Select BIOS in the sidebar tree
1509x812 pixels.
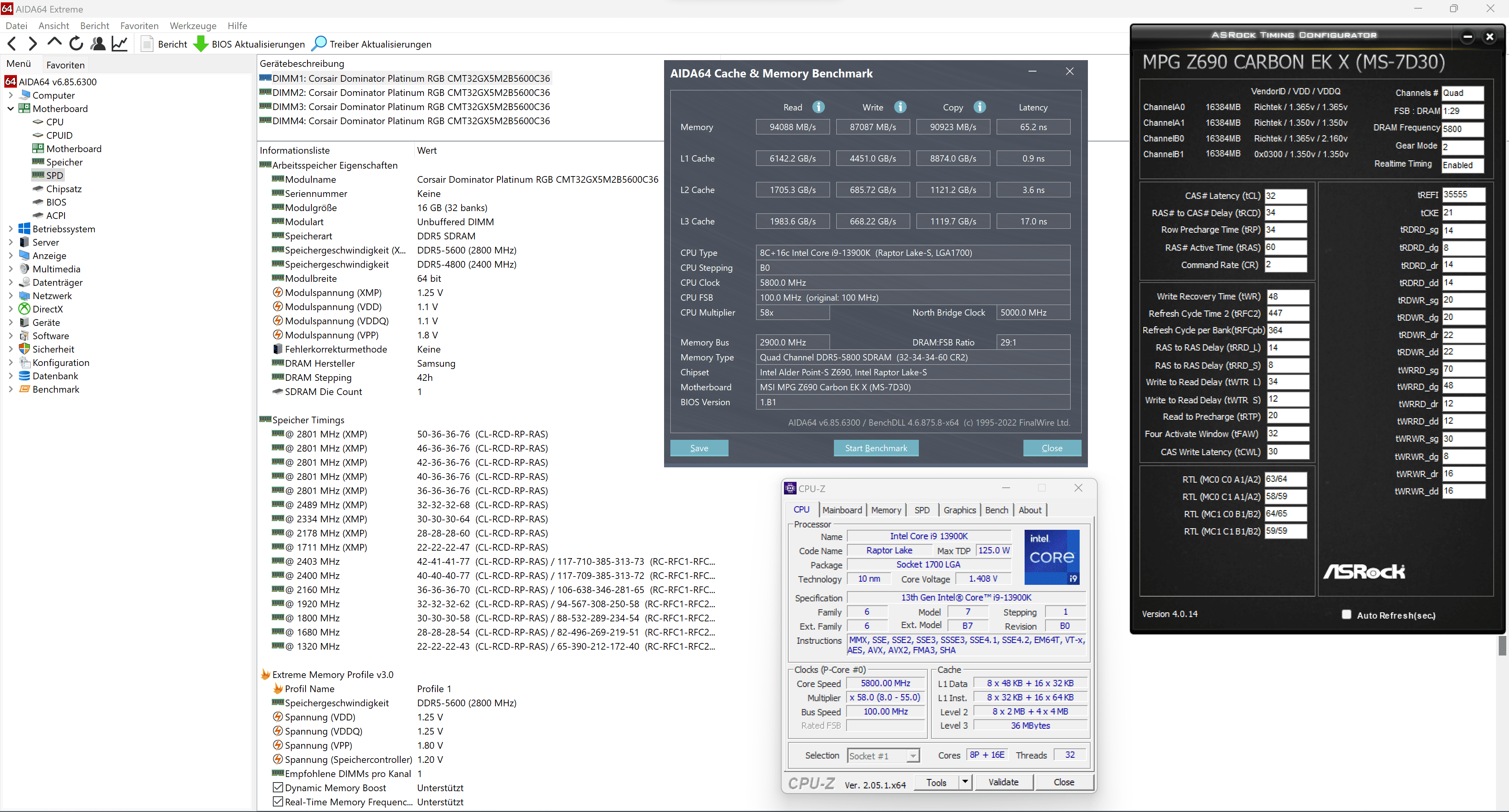click(x=56, y=202)
